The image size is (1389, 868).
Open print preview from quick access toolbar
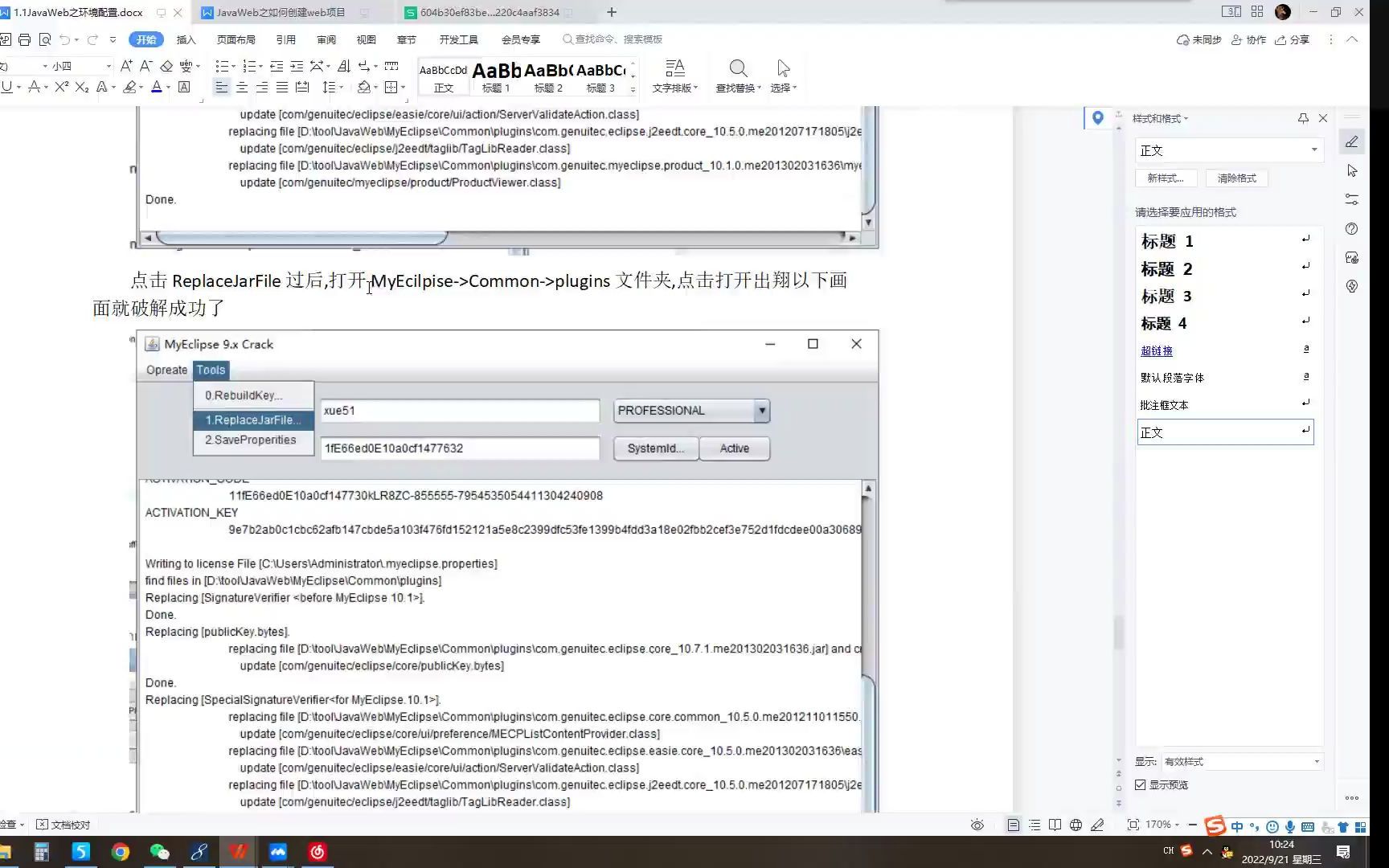point(45,39)
